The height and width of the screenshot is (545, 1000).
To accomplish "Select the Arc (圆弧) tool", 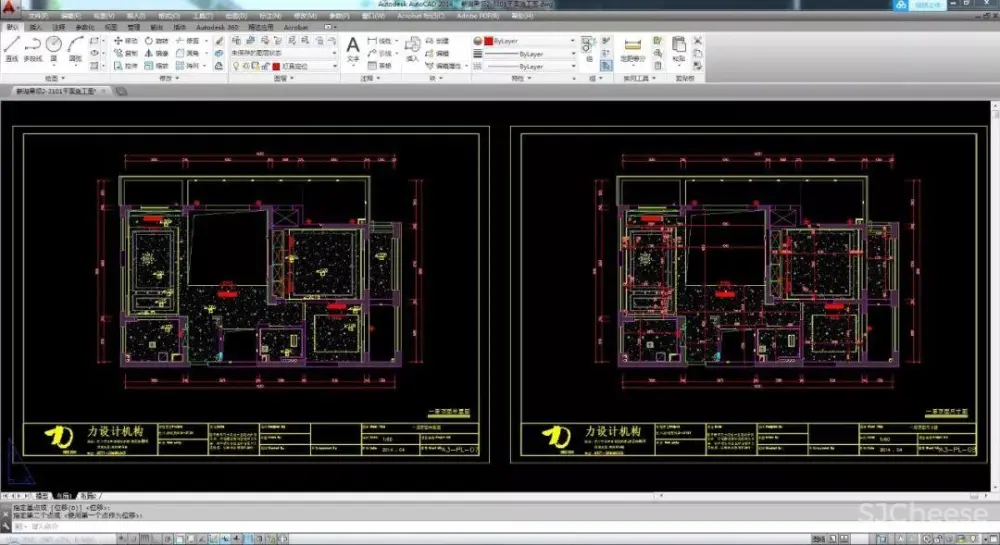I will 75,47.
